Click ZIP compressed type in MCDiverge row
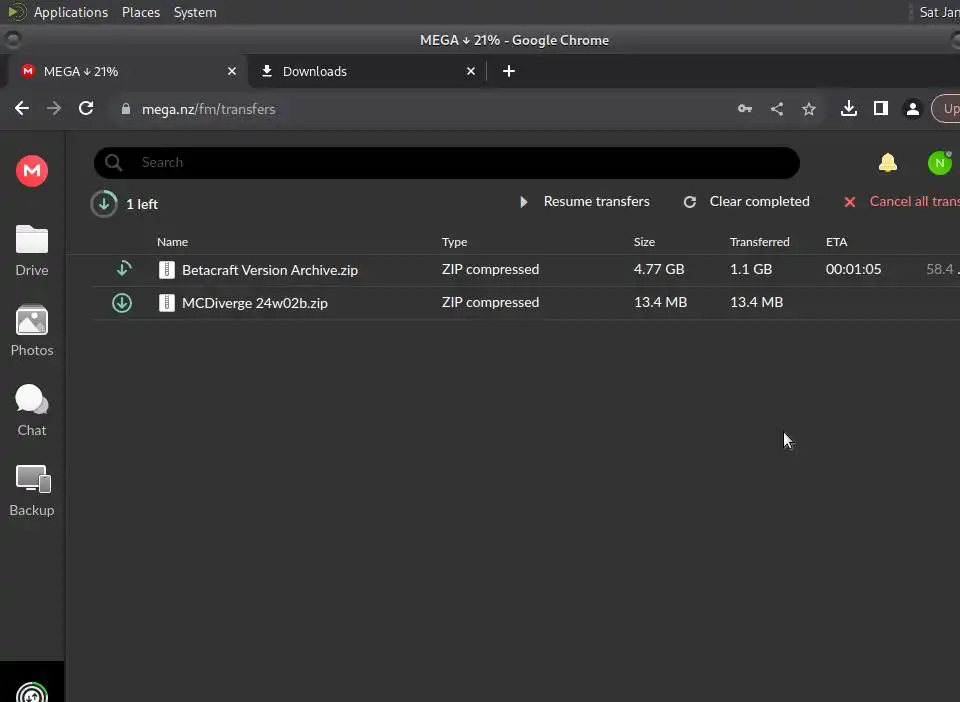This screenshot has width=960, height=702. [490, 302]
